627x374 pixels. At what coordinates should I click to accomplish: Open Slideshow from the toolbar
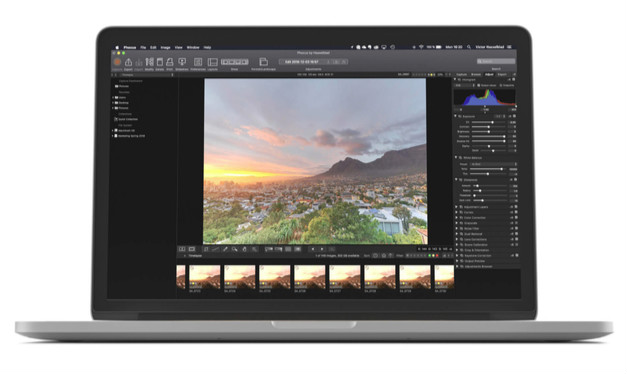pyautogui.click(x=182, y=62)
